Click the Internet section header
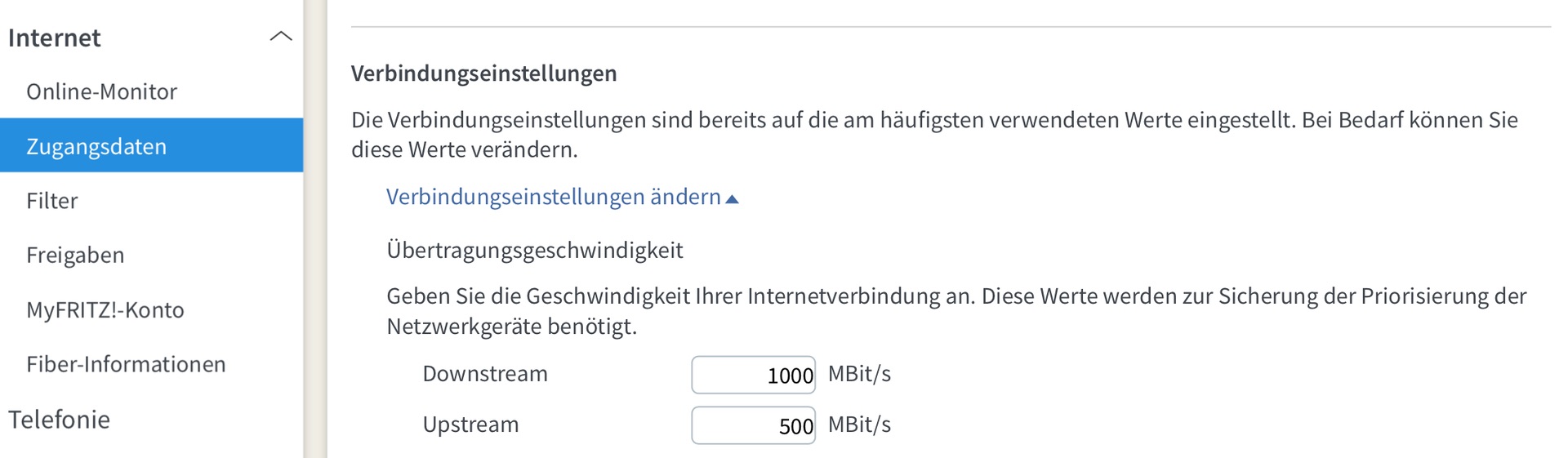This screenshot has width=1568, height=458. tap(54, 38)
